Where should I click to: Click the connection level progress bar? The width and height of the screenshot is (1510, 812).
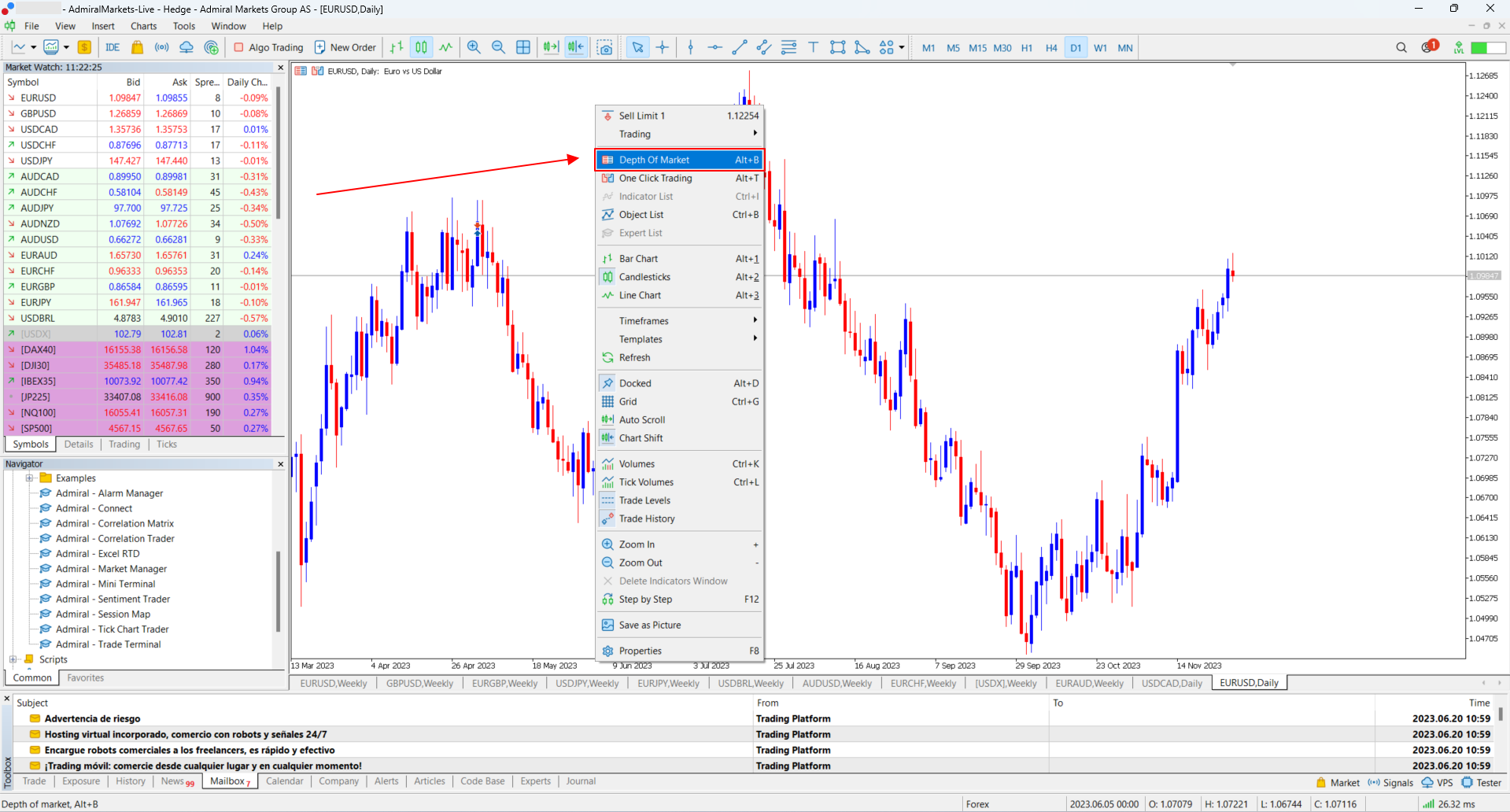point(1489,47)
